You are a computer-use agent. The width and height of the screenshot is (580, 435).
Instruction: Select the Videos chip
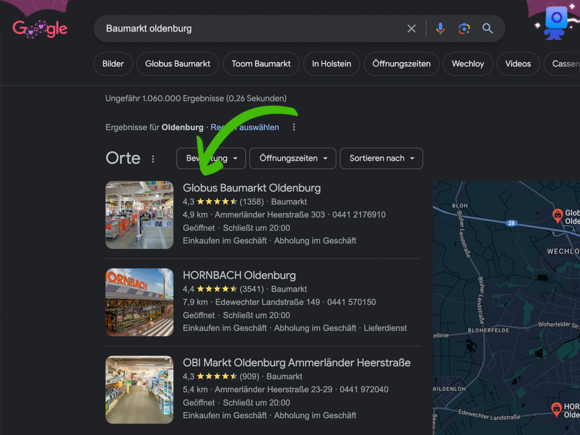tap(518, 64)
